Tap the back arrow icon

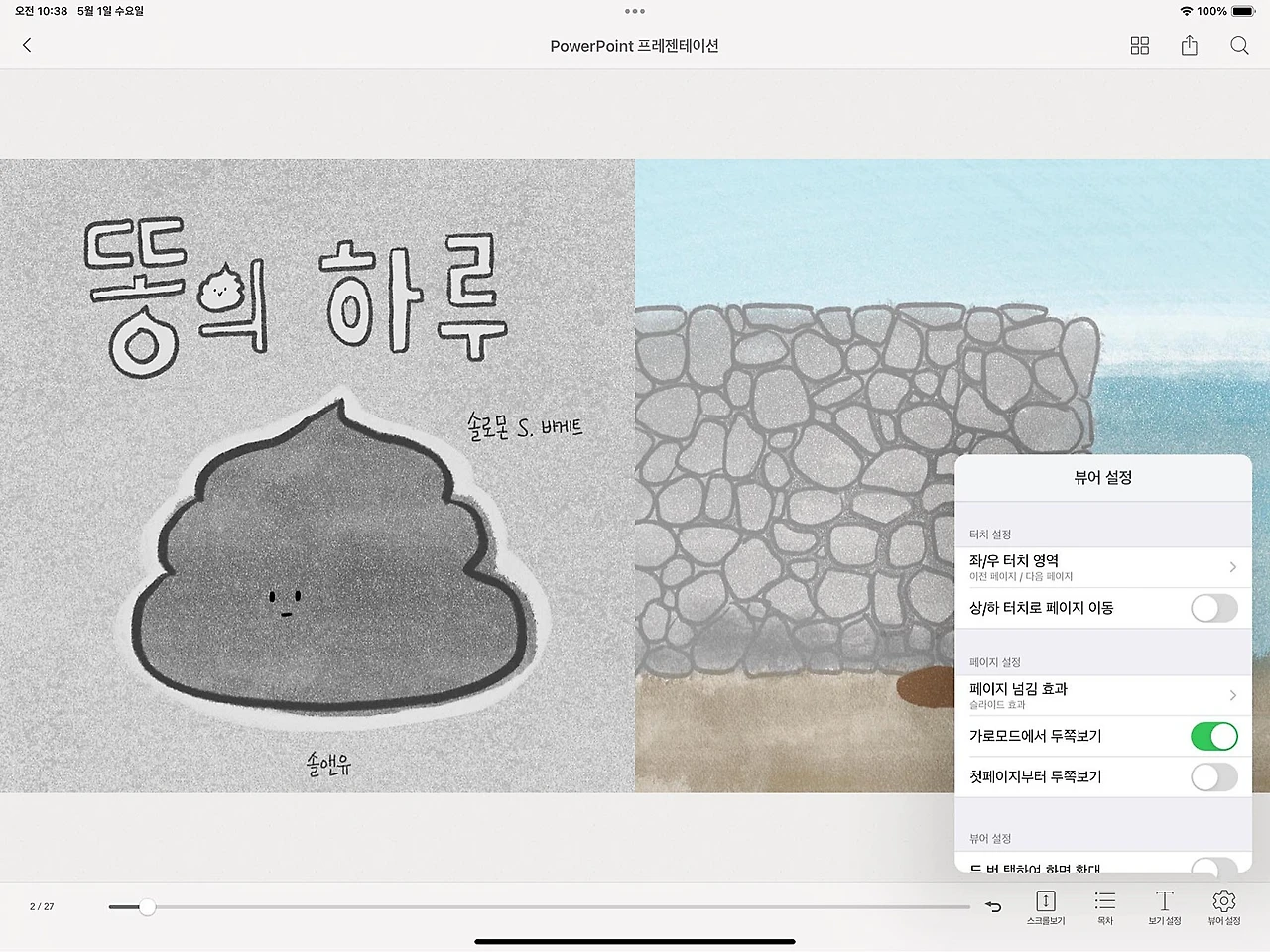click(27, 45)
